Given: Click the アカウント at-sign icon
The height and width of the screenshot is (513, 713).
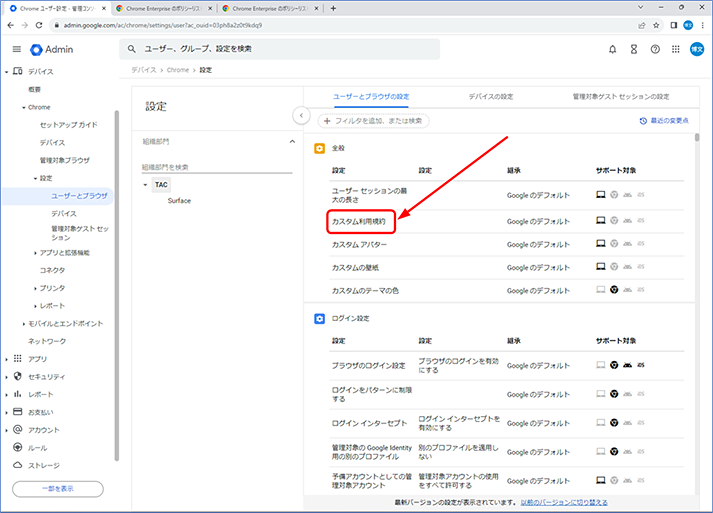Looking at the screenshot, I should pos(18,429).
